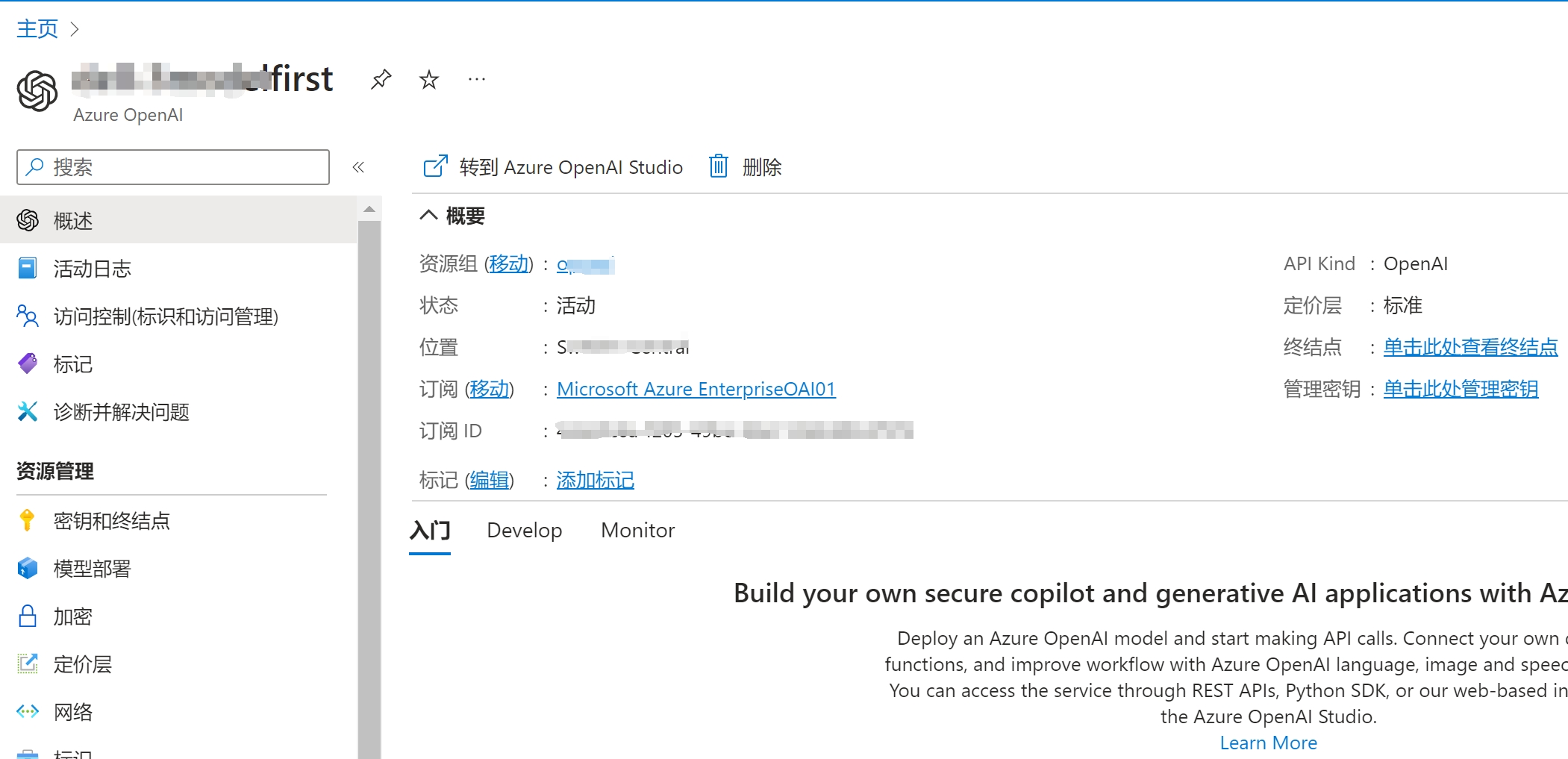Screen dimensions: 1568x759
Task: Open the blurred resource group link
Action: point(586,264)
